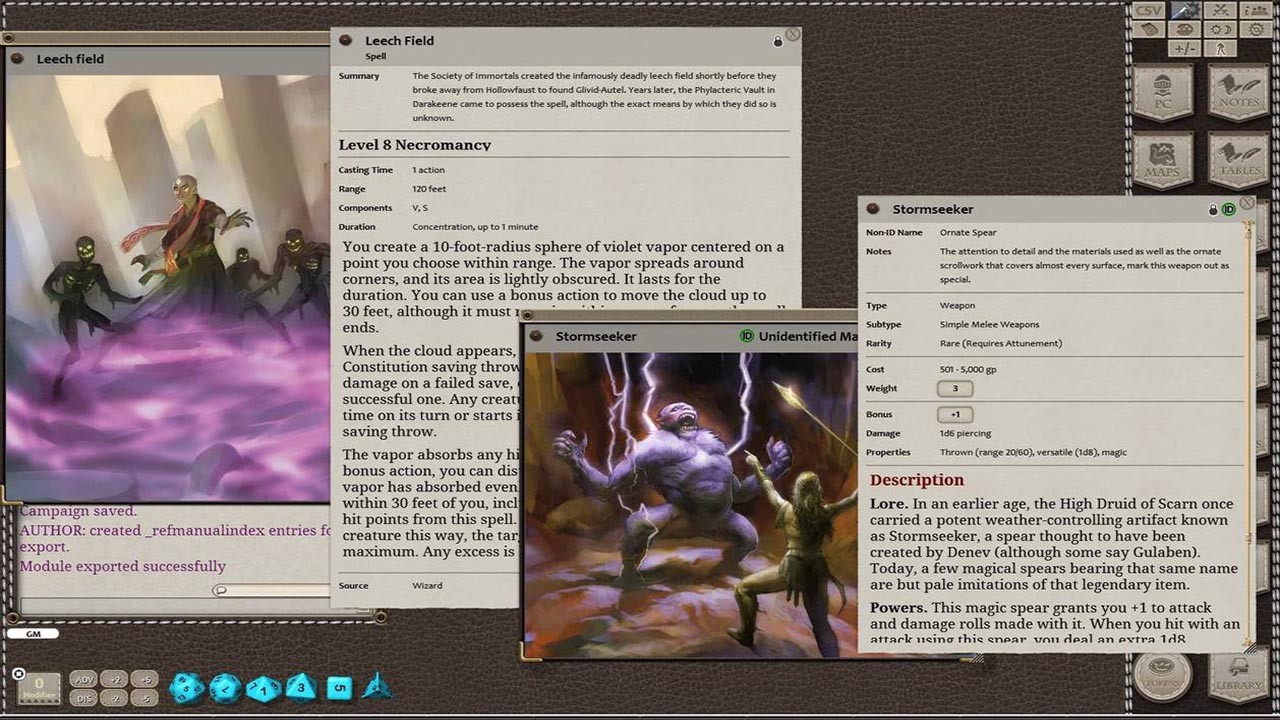Click the +/- modifiers toolbar button
1280x720 pixels.
pos(1185,48)
